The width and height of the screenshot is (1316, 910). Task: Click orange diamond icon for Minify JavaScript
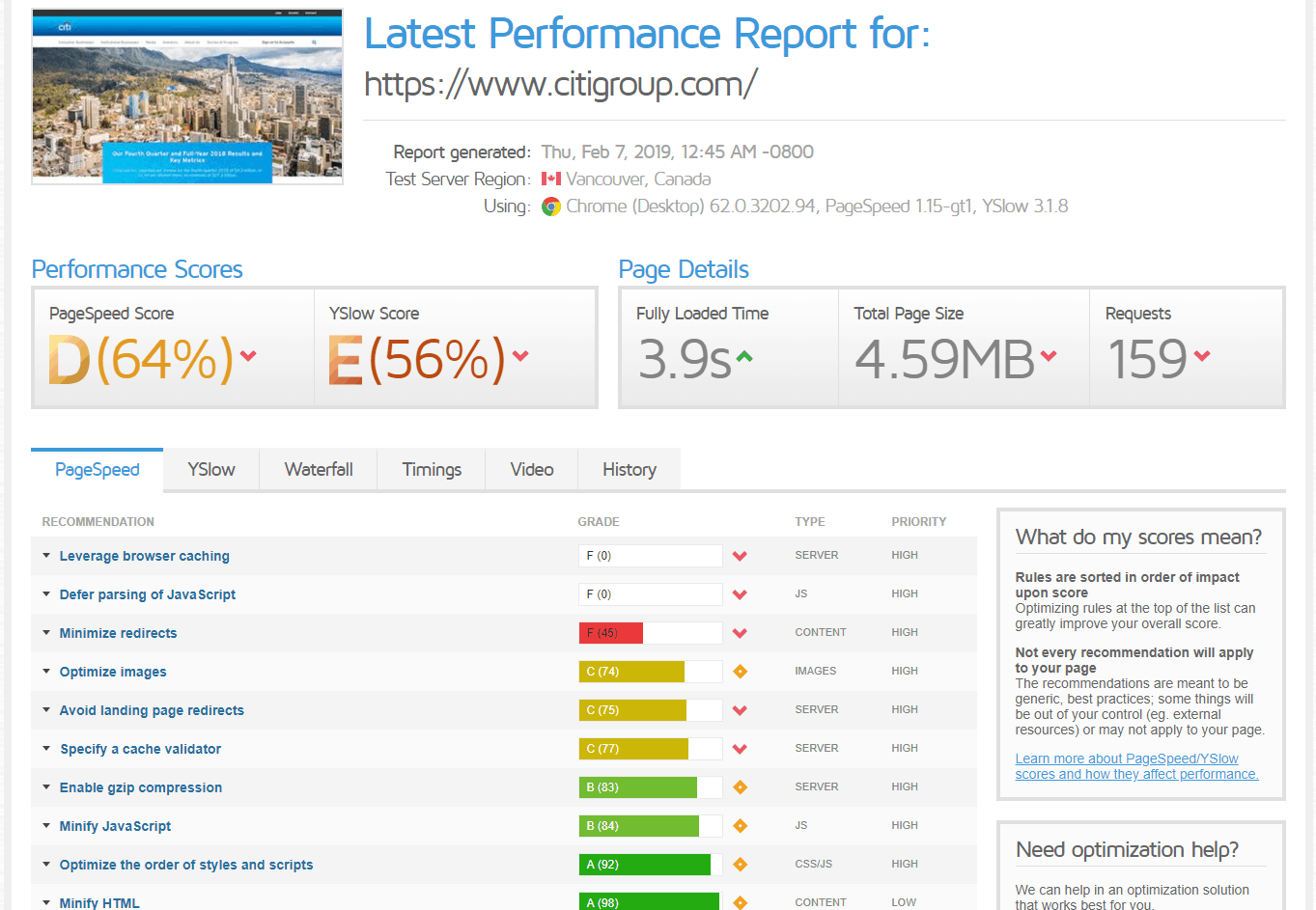click(x=741, y=826)
